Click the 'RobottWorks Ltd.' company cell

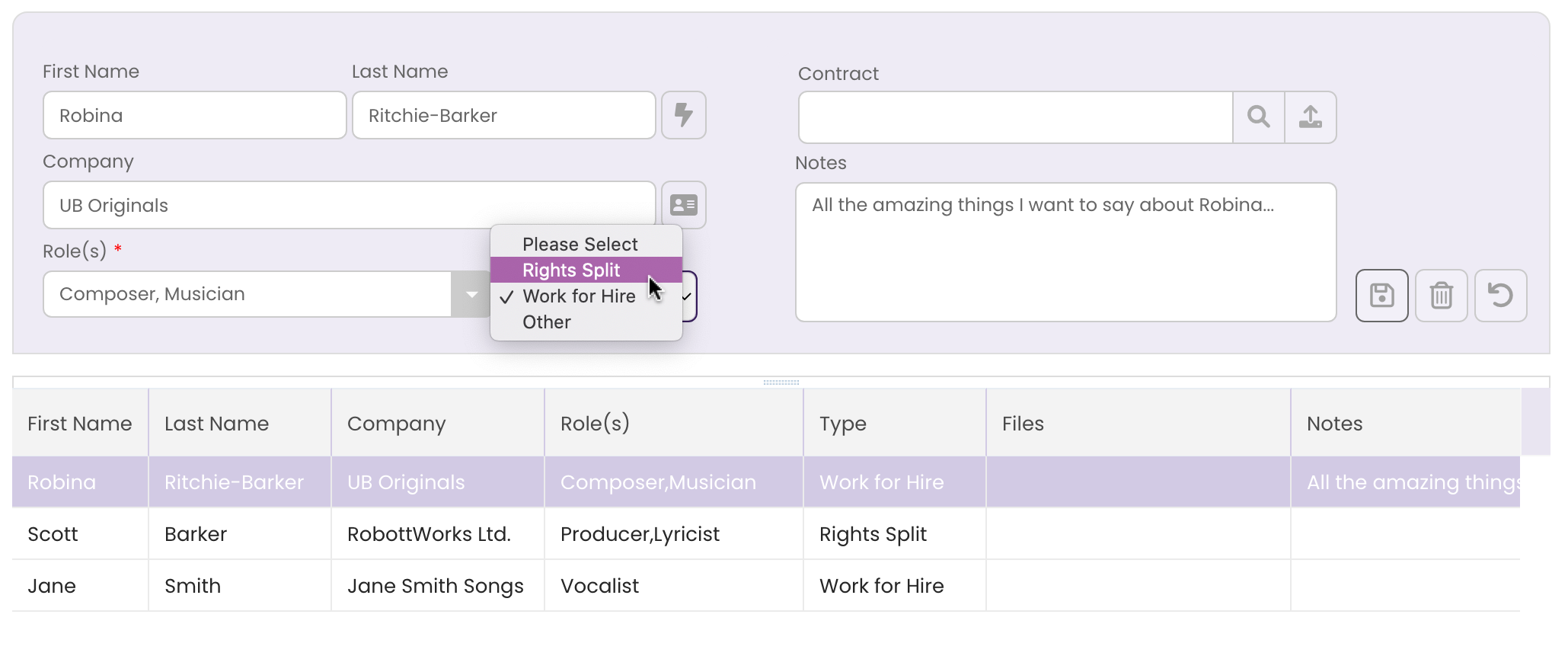(438, 534)
